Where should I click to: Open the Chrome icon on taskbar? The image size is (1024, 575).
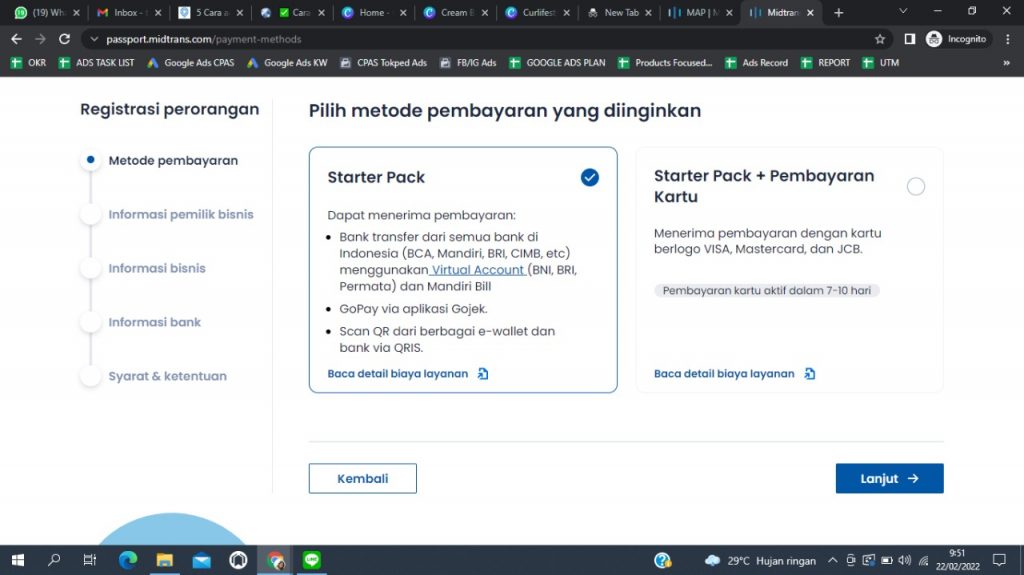[276, 560]
